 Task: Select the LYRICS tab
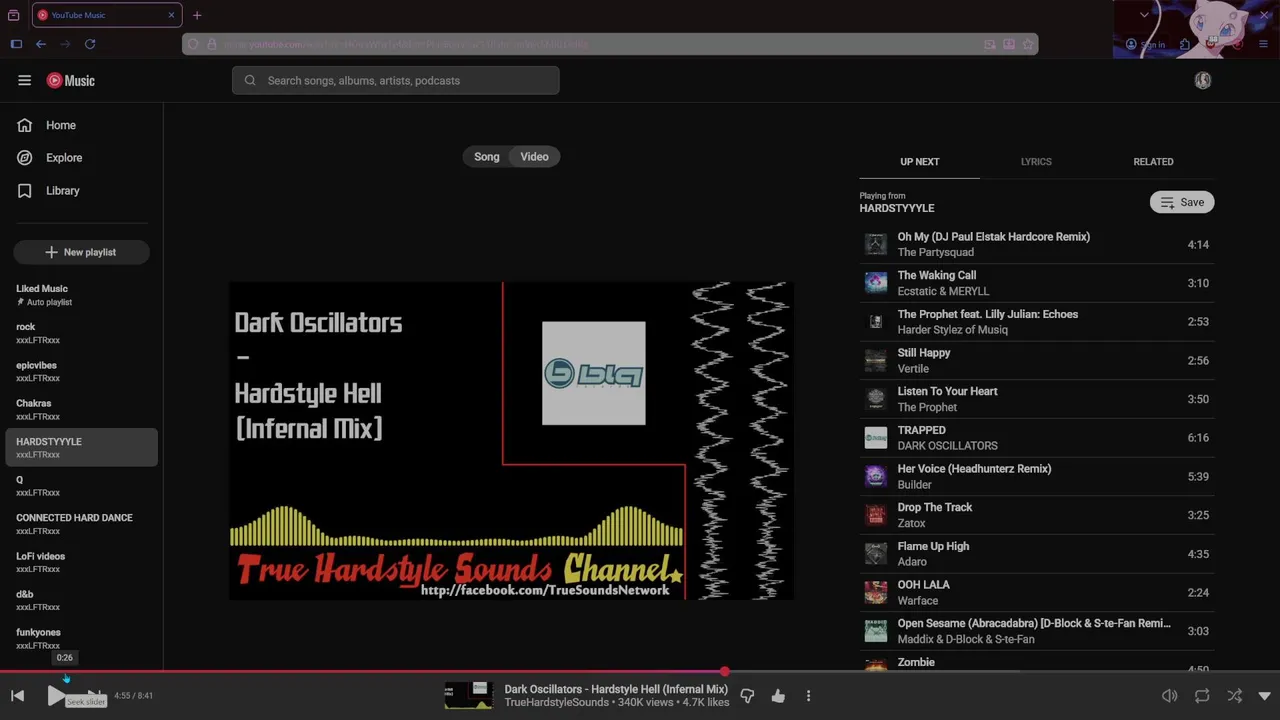tap(1036, 162)
